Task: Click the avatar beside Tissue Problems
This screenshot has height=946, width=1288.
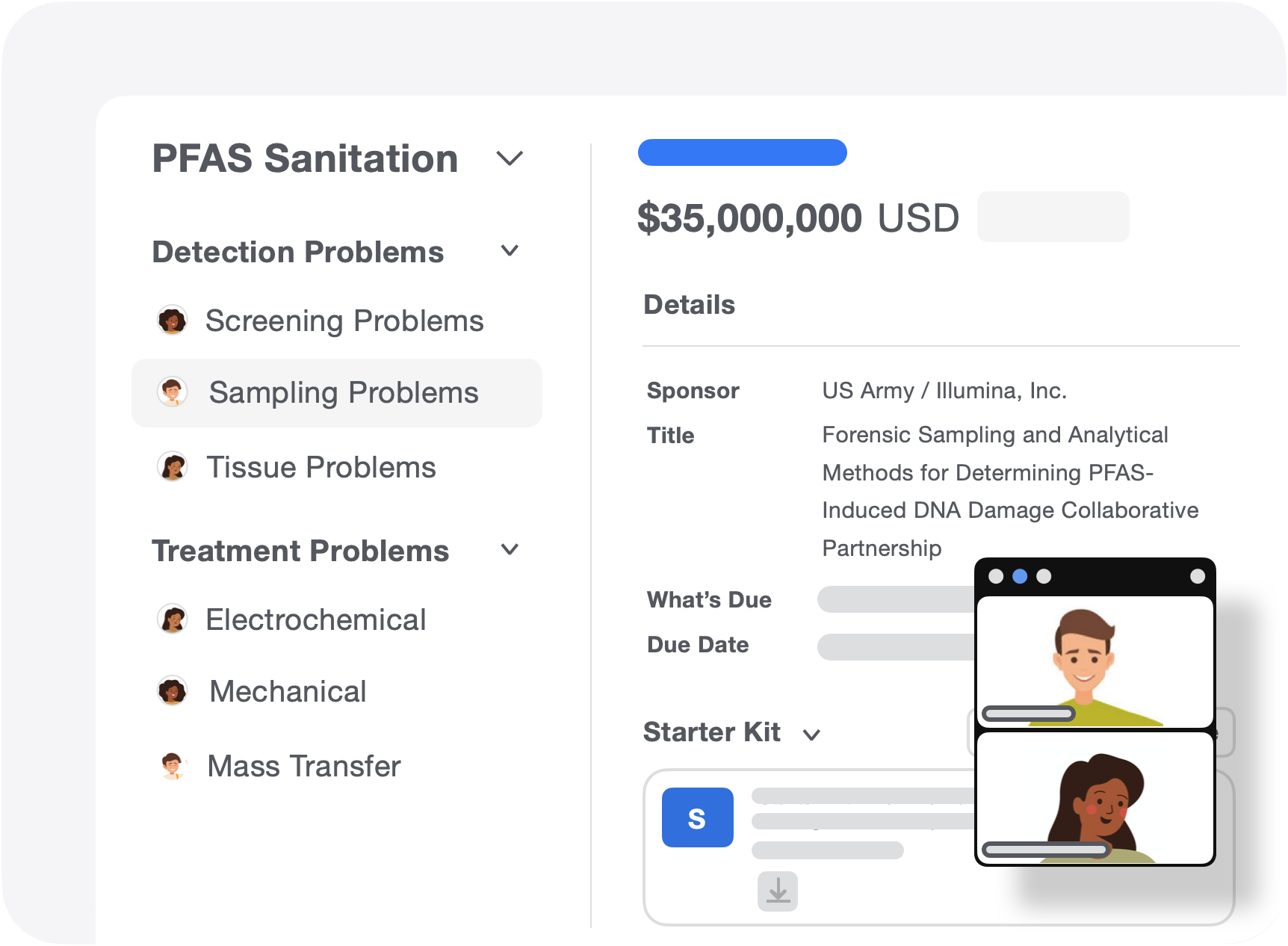Action: 173,467
